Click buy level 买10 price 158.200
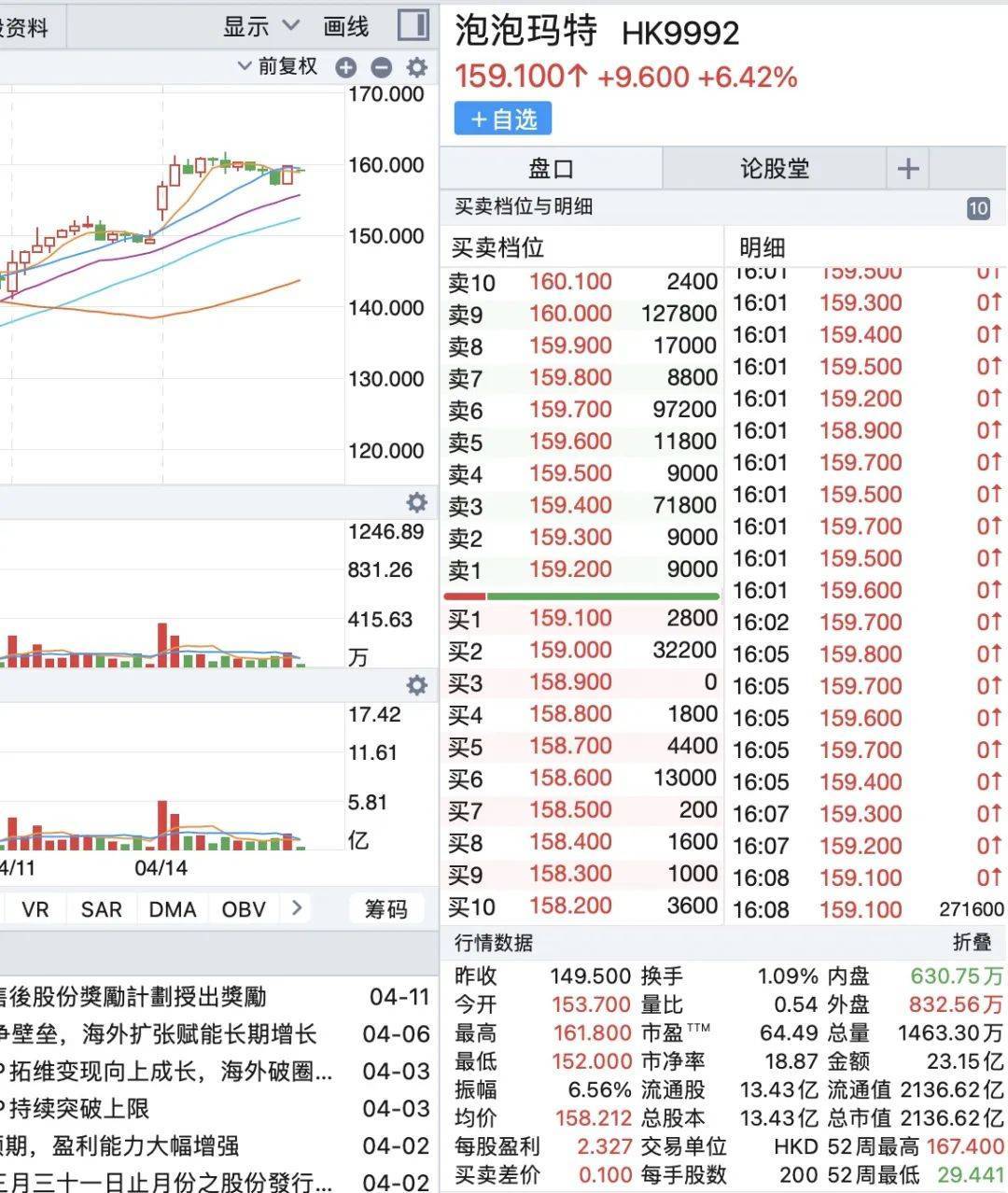This screenshot has width=1008, height=1193. click(x=570, y=905)
